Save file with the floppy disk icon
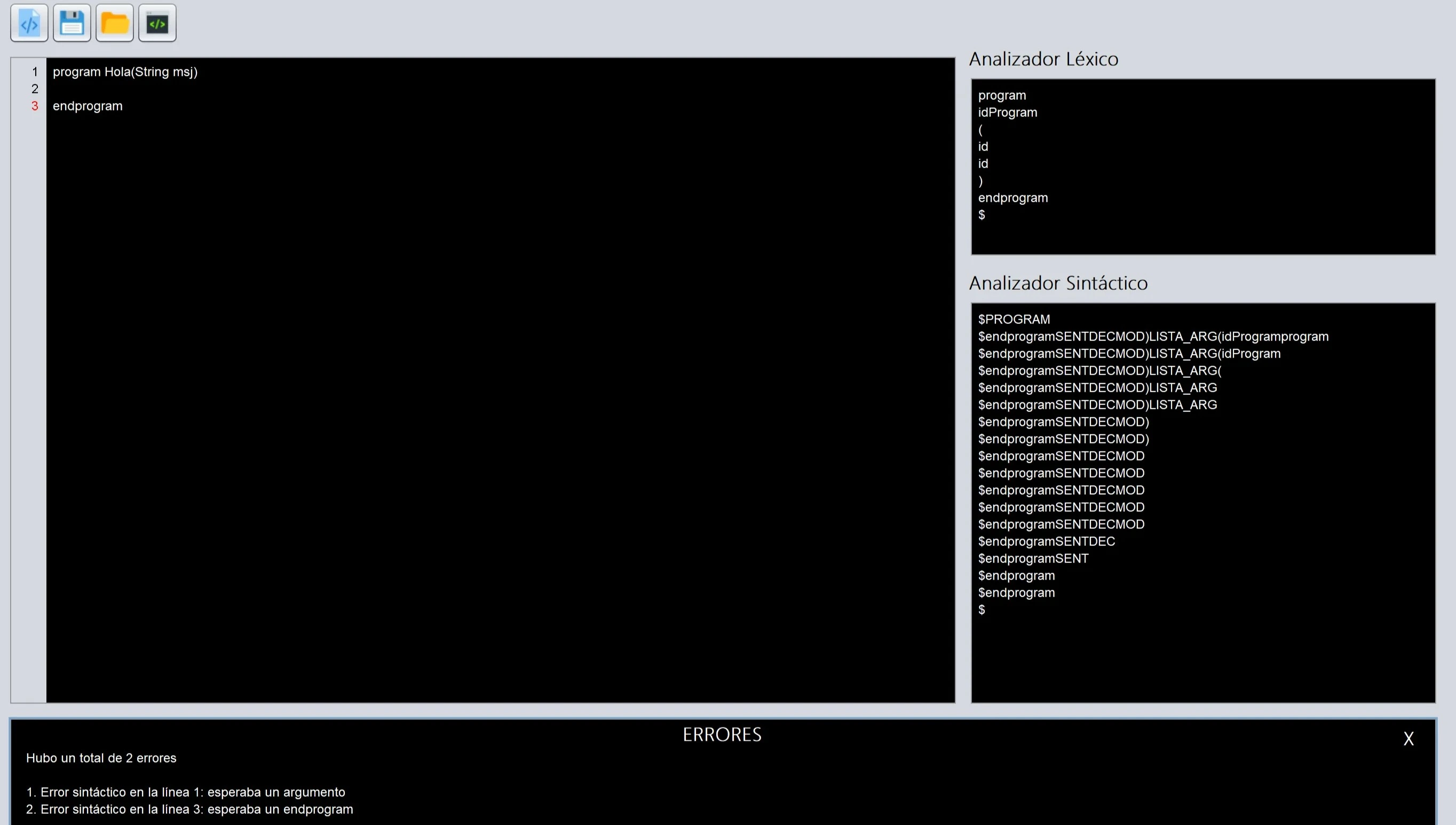The image size is (1456, 825). pyautogui.click(x=72, y=23)
